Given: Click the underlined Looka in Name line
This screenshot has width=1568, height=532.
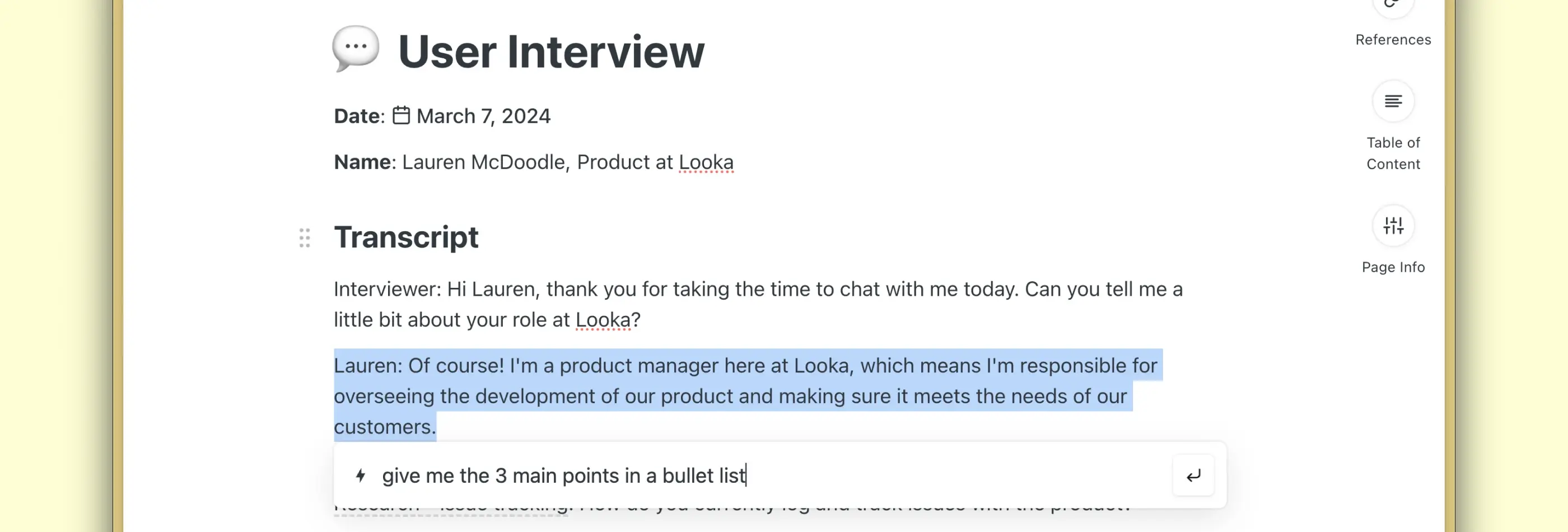Looking at the screenshot, I should [706, 162].
